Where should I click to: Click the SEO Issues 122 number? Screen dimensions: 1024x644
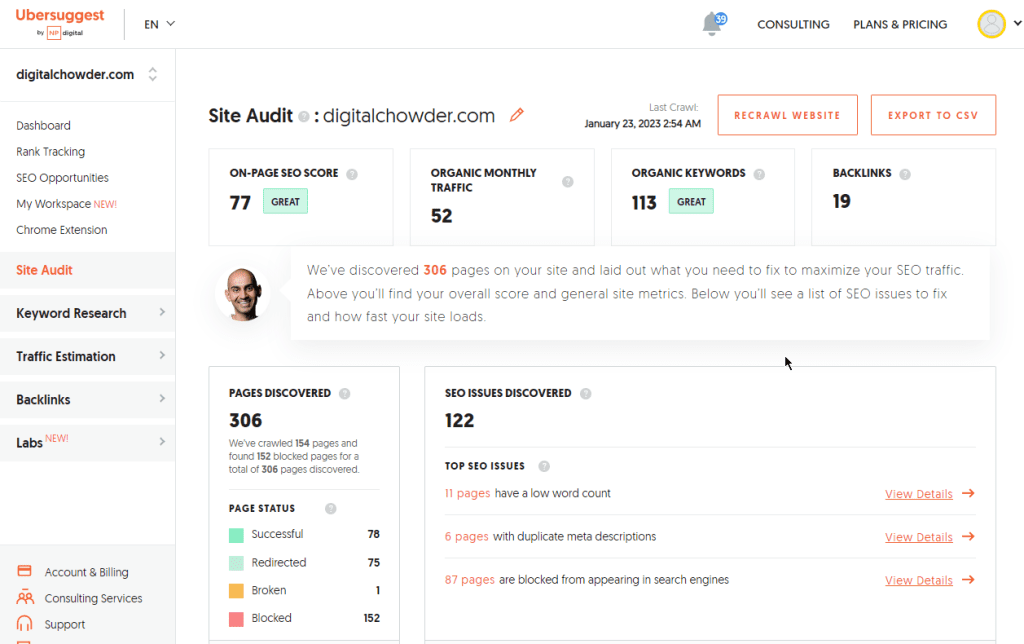(459, 420)
